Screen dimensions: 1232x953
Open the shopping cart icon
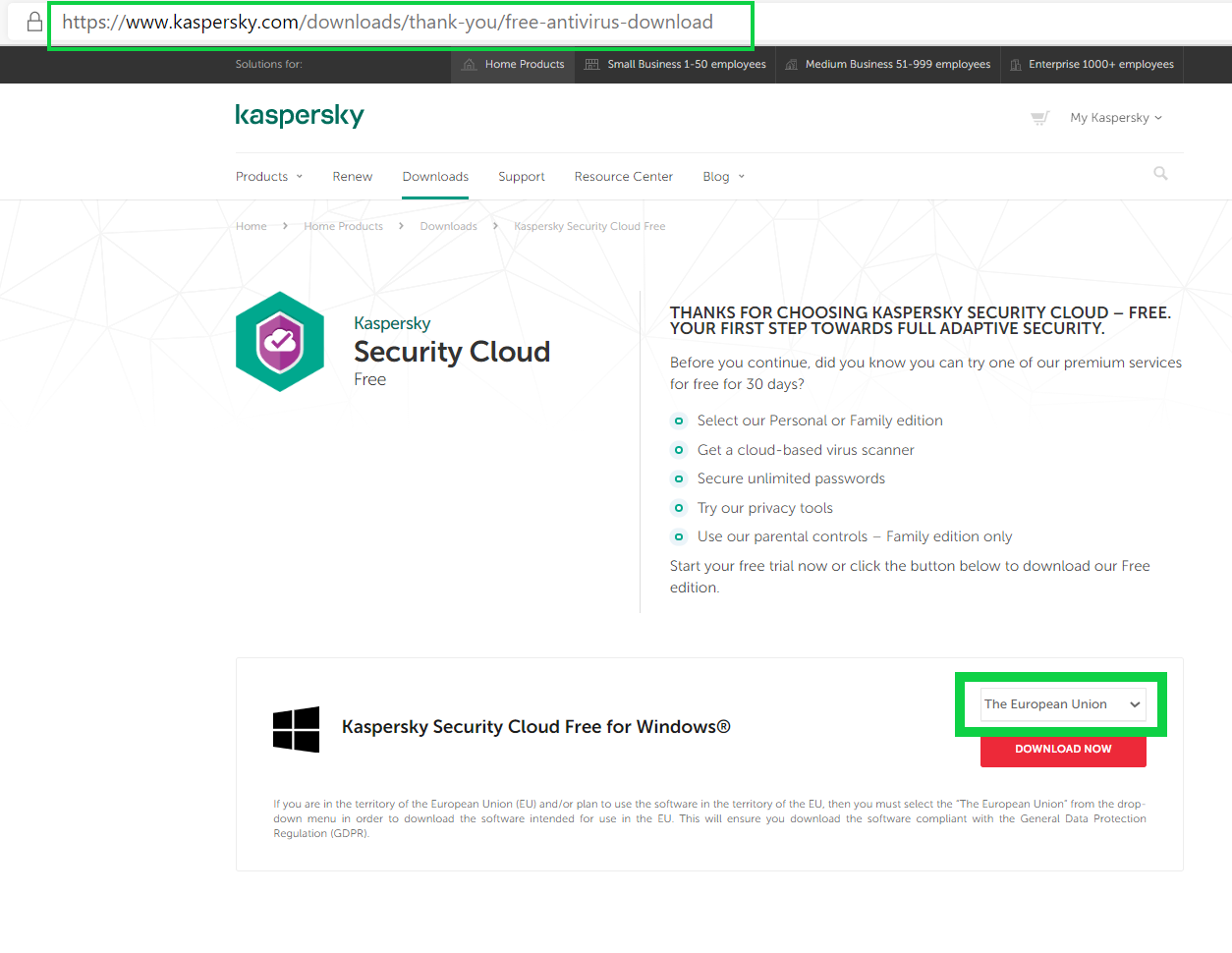1039,118
